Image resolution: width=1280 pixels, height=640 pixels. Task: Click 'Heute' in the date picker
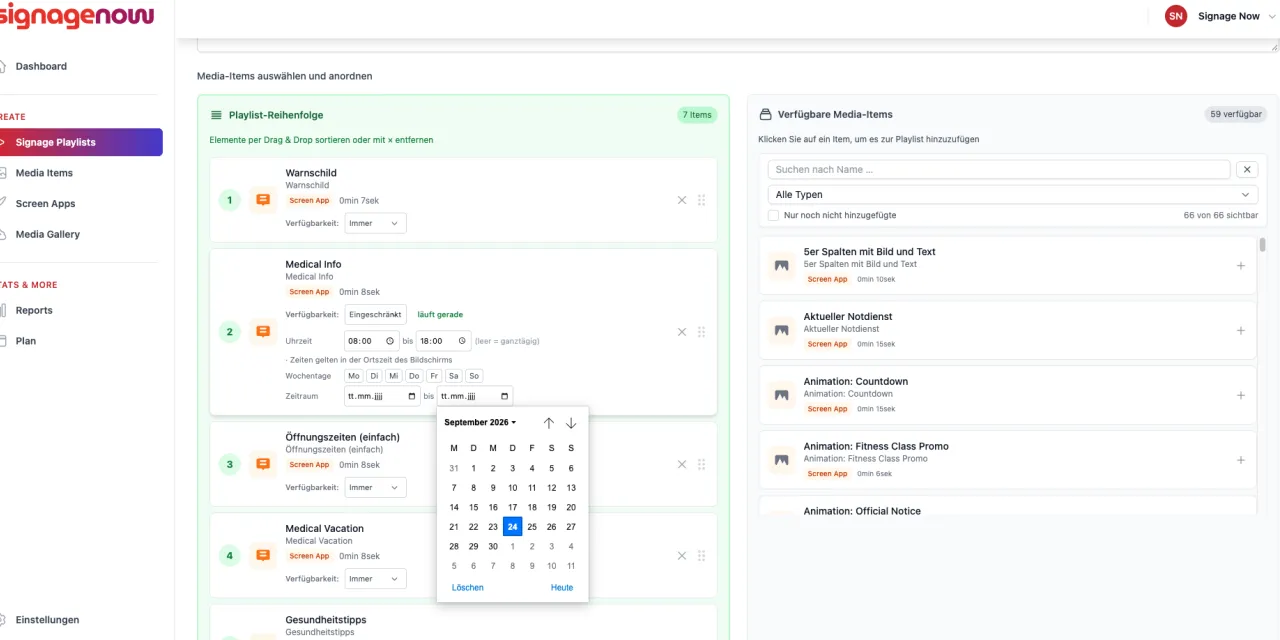pyautogui.click(x=562, y=588)
